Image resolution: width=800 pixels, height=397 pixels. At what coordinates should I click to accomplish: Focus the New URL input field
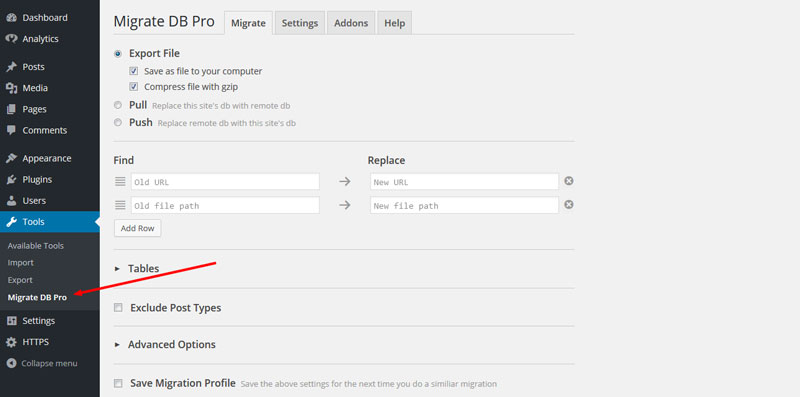(x=464, y=182)
